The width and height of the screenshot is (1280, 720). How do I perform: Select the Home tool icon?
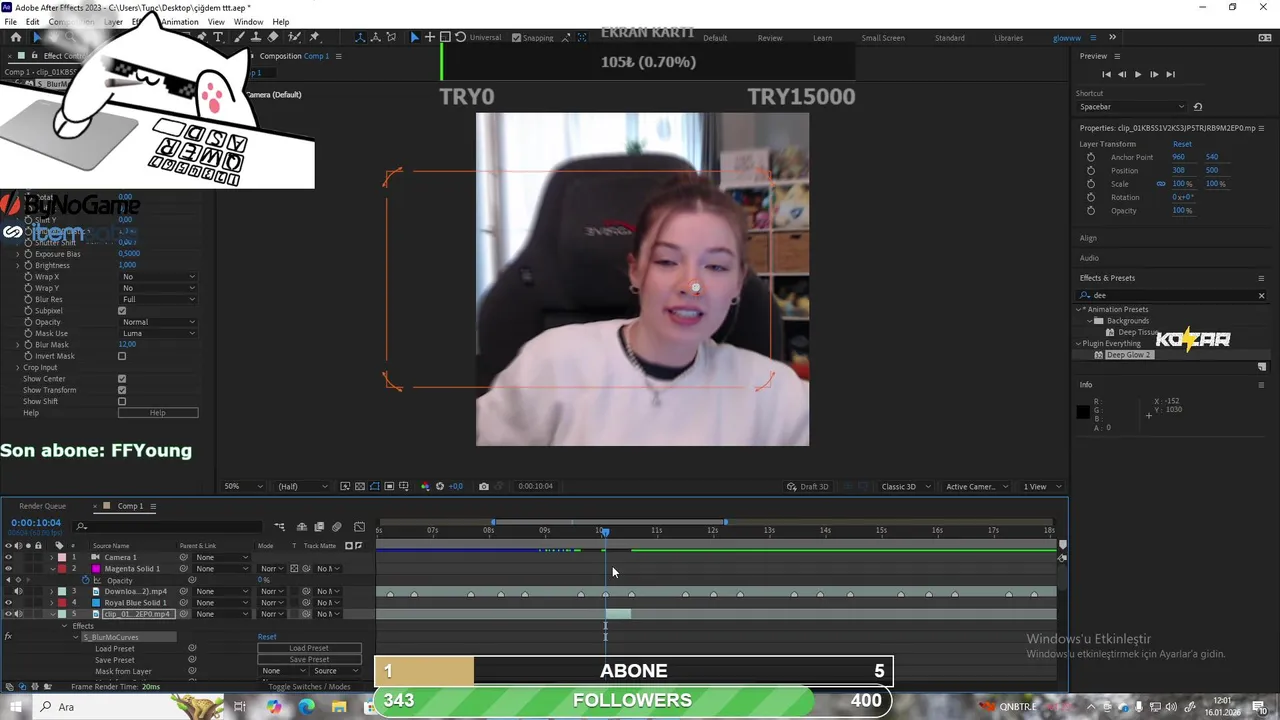point(16,37)
